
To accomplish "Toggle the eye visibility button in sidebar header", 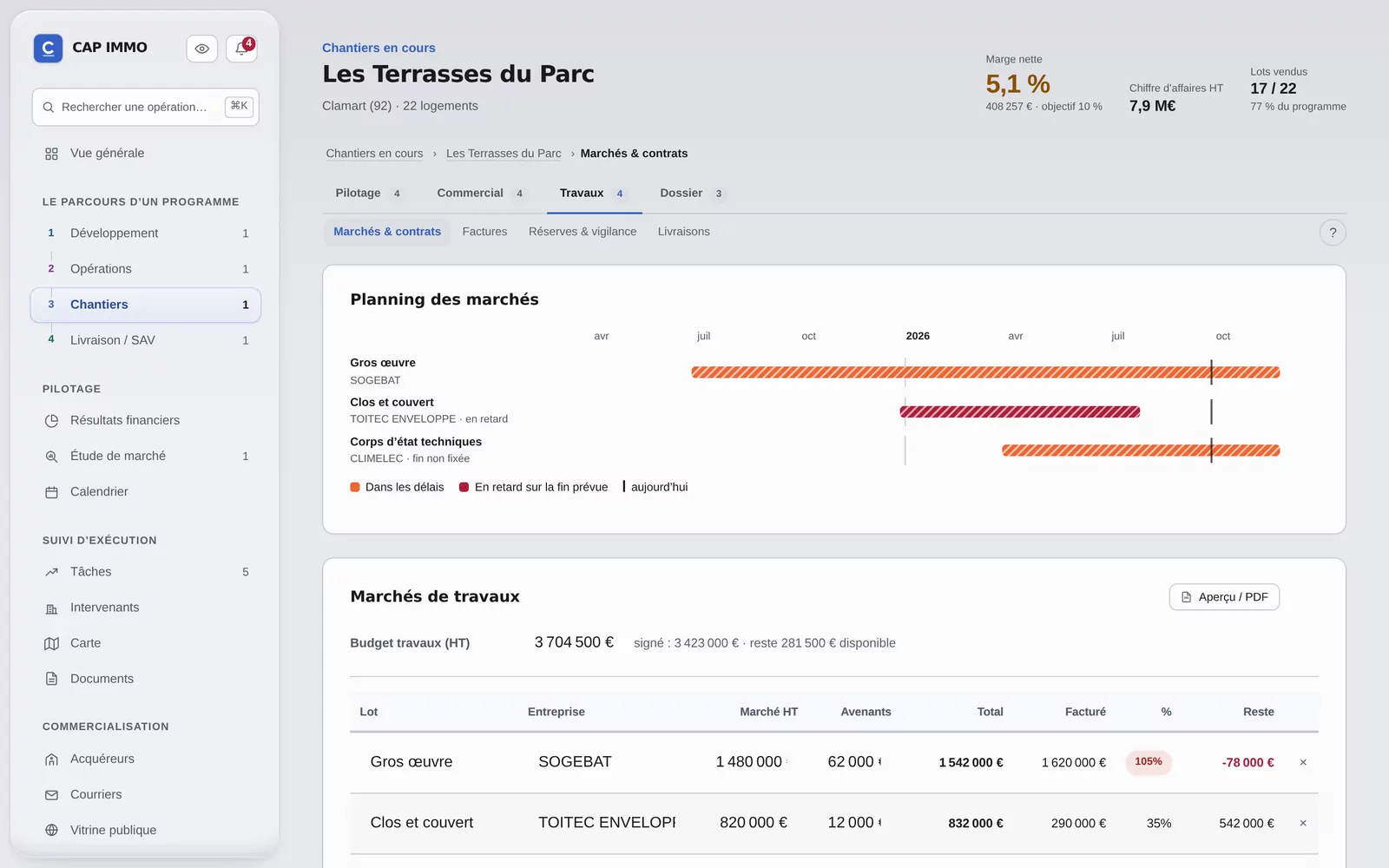I will [x=201, y=49].
